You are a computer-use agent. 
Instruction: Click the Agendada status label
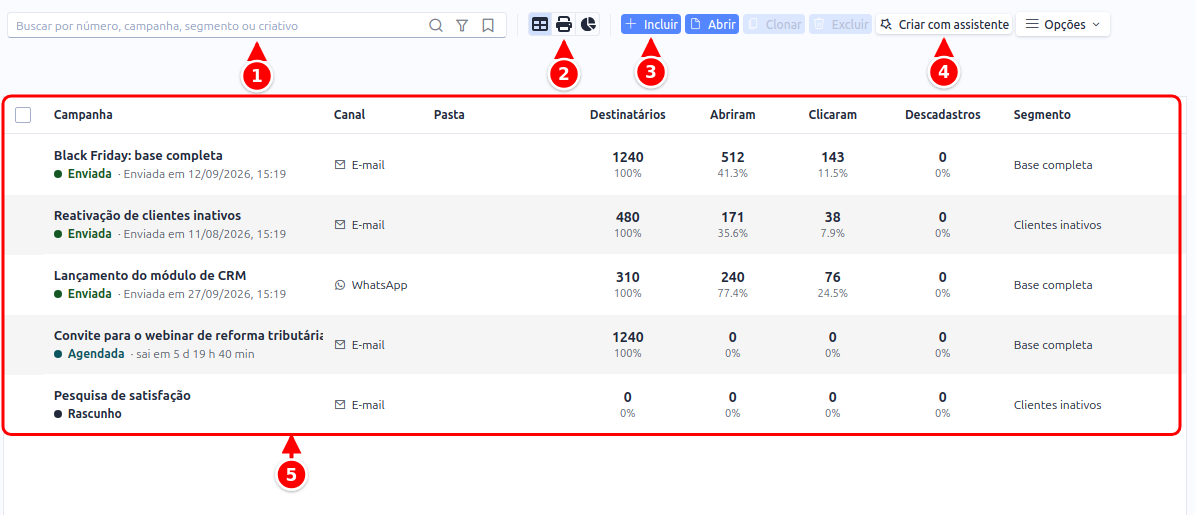pyautogui.click(x=96, y=354)
